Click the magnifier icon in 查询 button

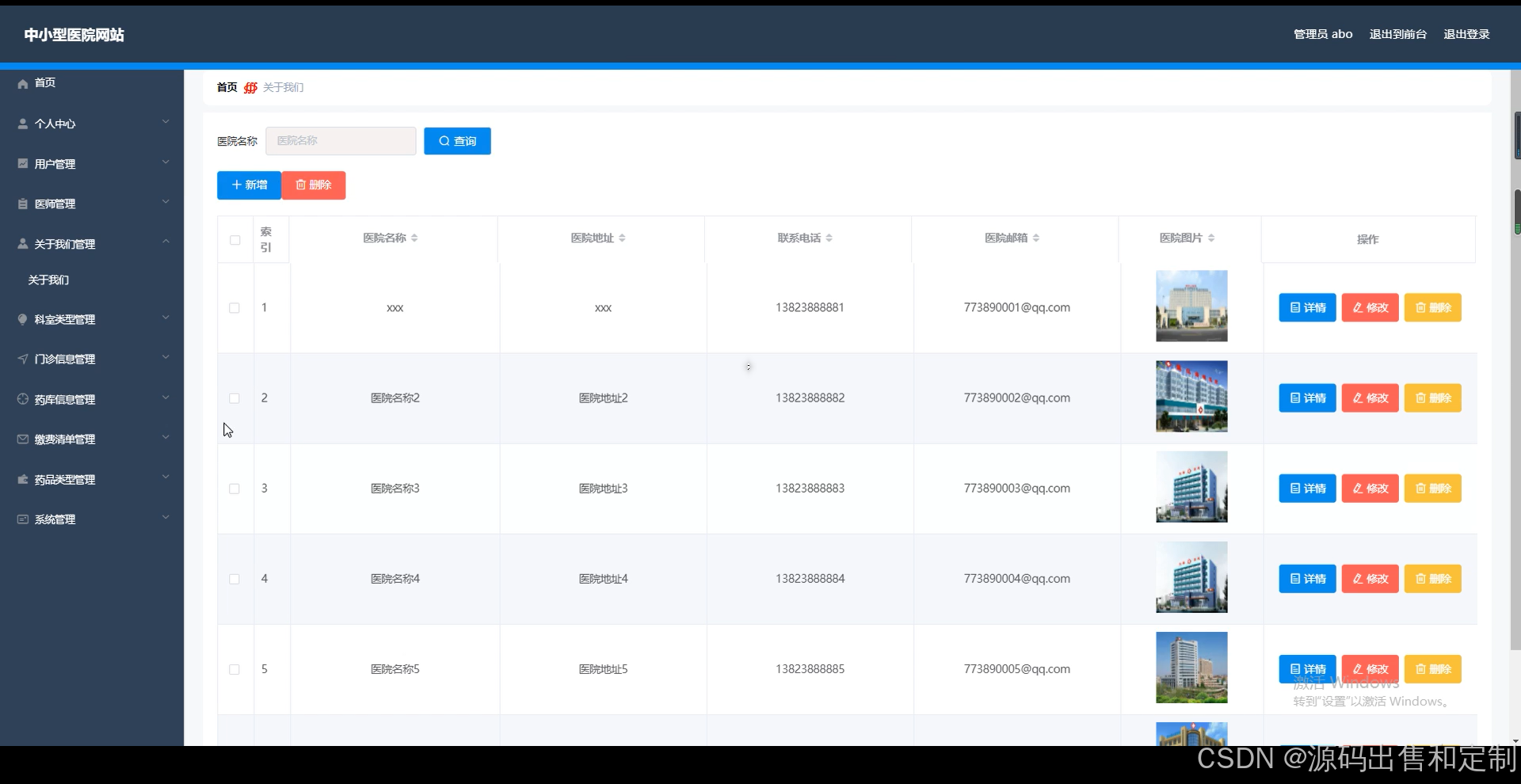tap(444, 141)
